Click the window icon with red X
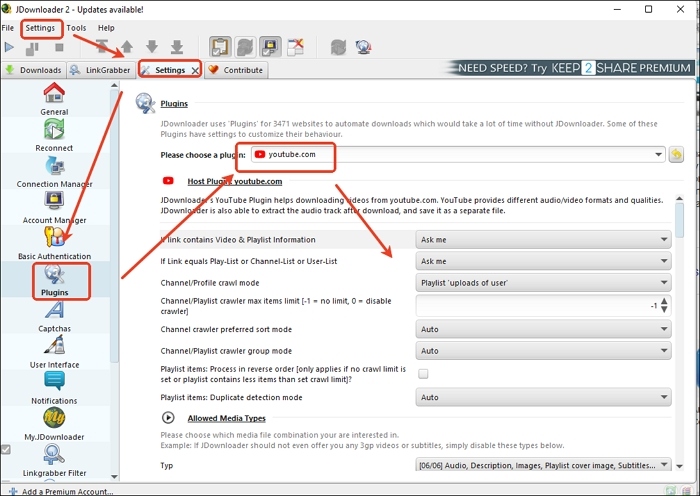This screenshot has width=700, height=496. click(x=296, y=47)
